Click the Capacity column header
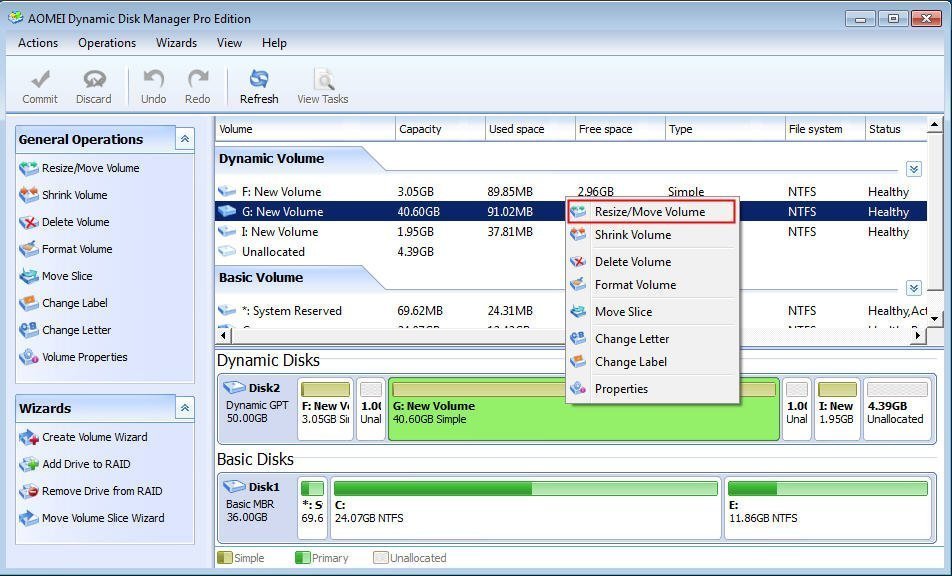 point(440,129)
